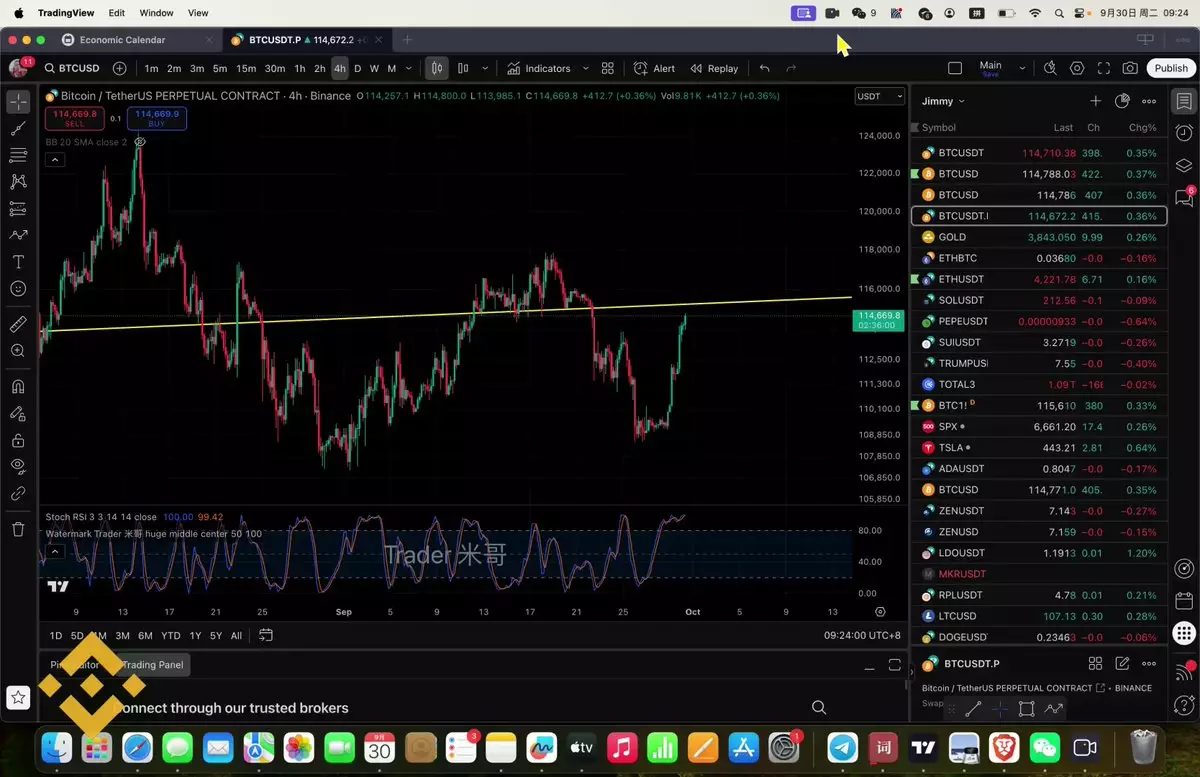Image resolution: width=1200 pixels, height=777 pixels.
Task: Click the Replay button
Action: (x=714, y=69)
